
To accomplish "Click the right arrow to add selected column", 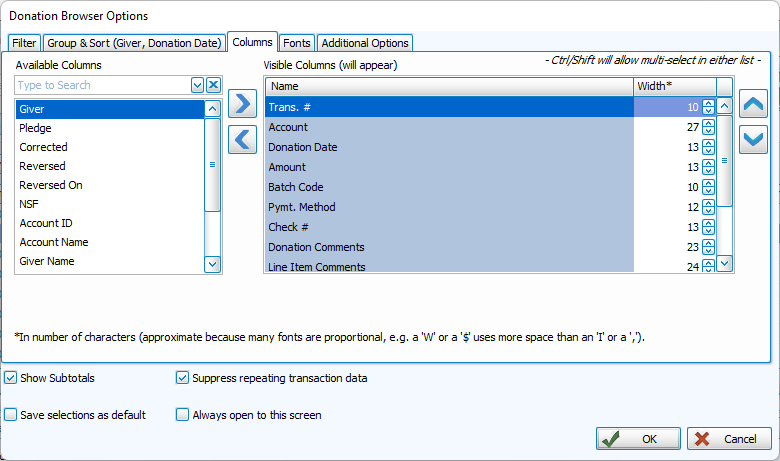I will (242, 103).
